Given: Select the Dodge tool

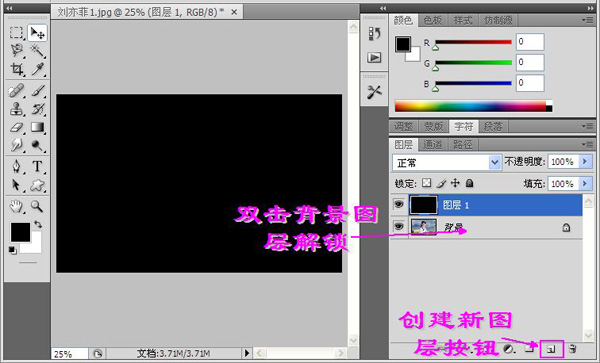Looking at the screenshot, I should pos(37,145).
